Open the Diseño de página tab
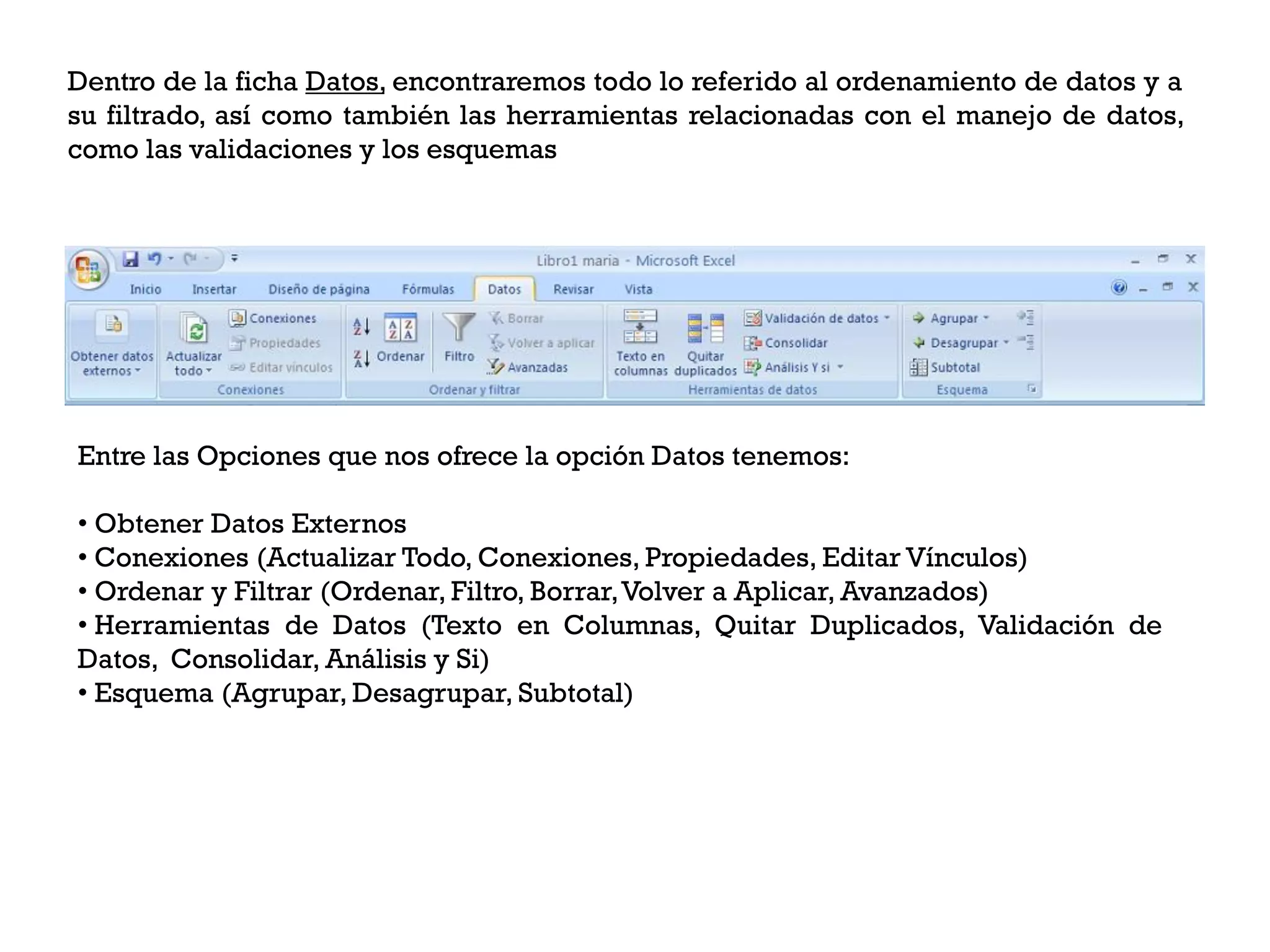Screen dimensions: 1270x952 tap(319, 289)
